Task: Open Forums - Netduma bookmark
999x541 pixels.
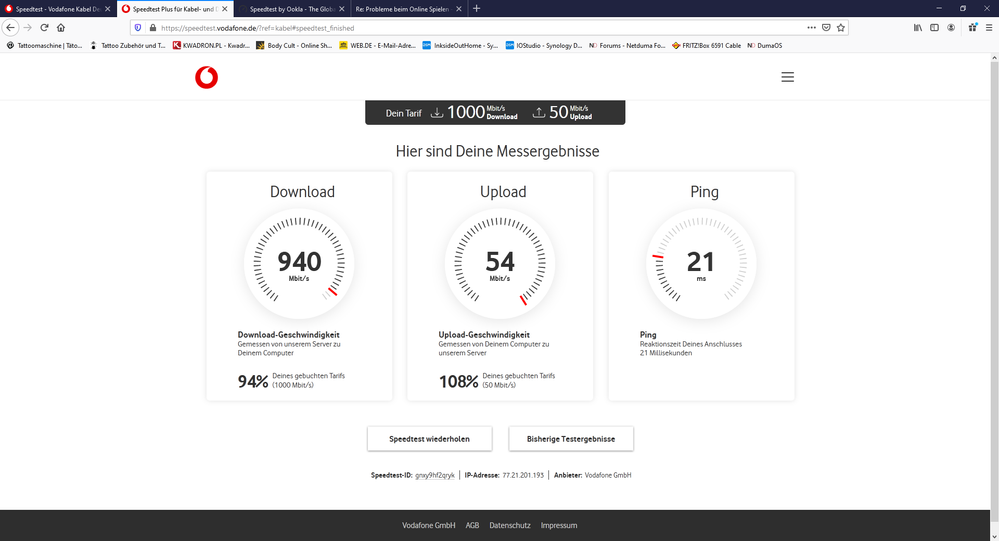Action: click(x=627, y=45)
